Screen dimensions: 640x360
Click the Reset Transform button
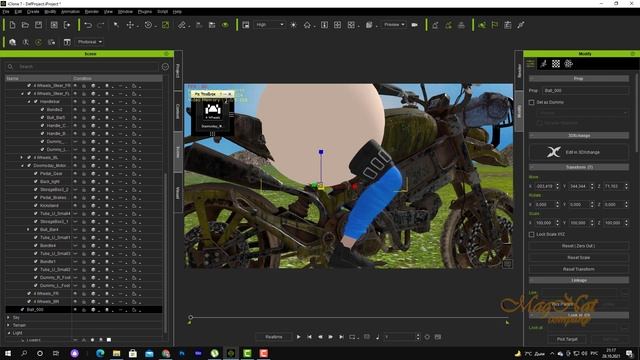[578, 269]
